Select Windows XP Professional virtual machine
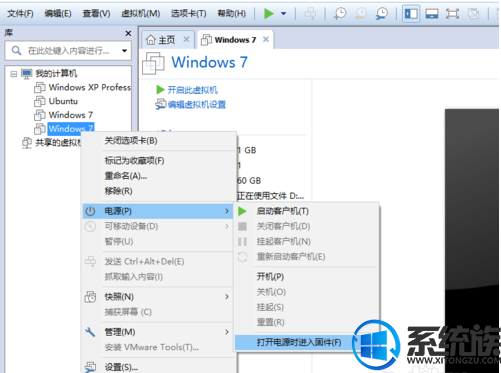 tap(89, 87)
